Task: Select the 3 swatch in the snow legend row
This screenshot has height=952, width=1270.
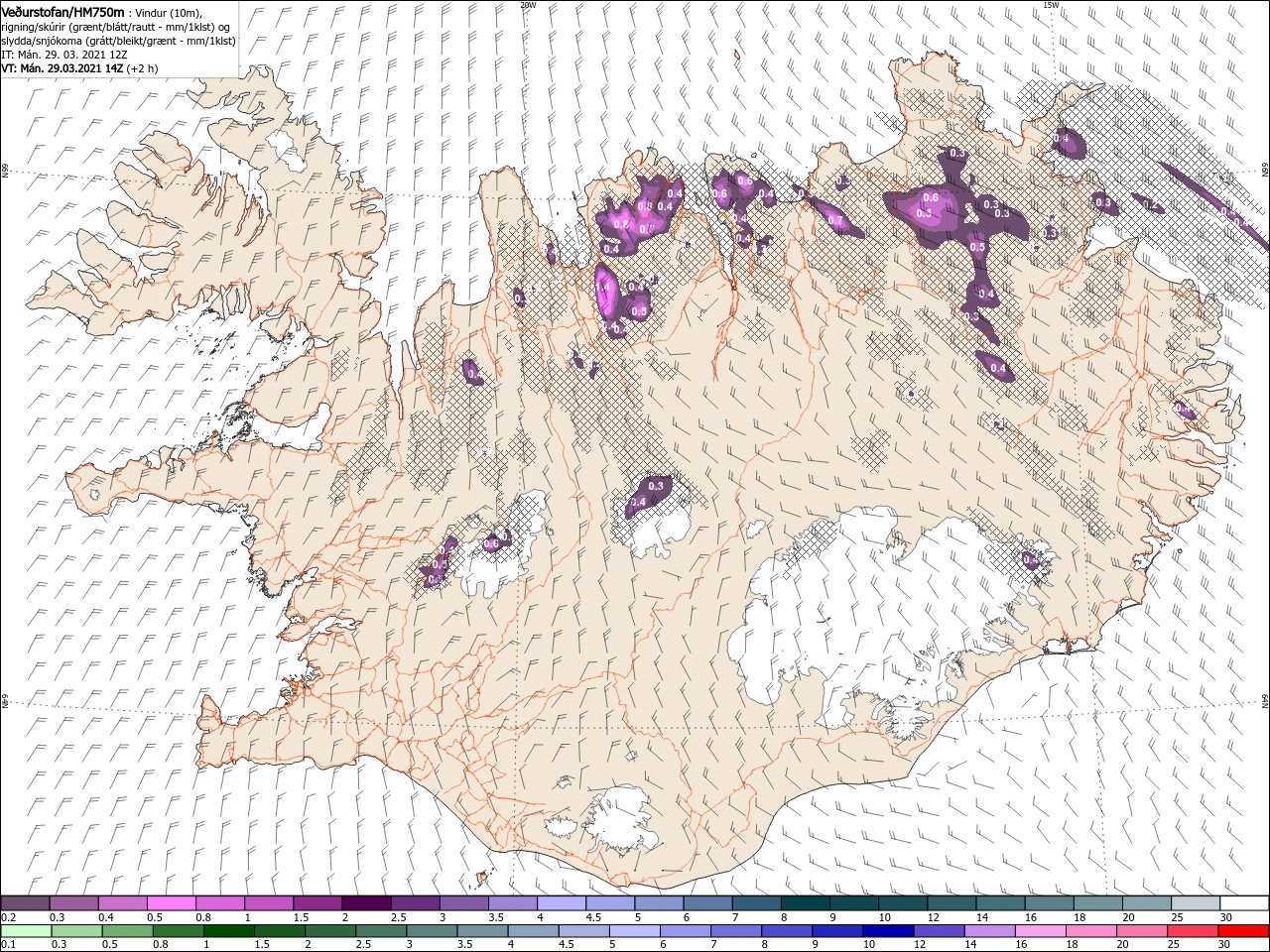Action: pos(463,903)
